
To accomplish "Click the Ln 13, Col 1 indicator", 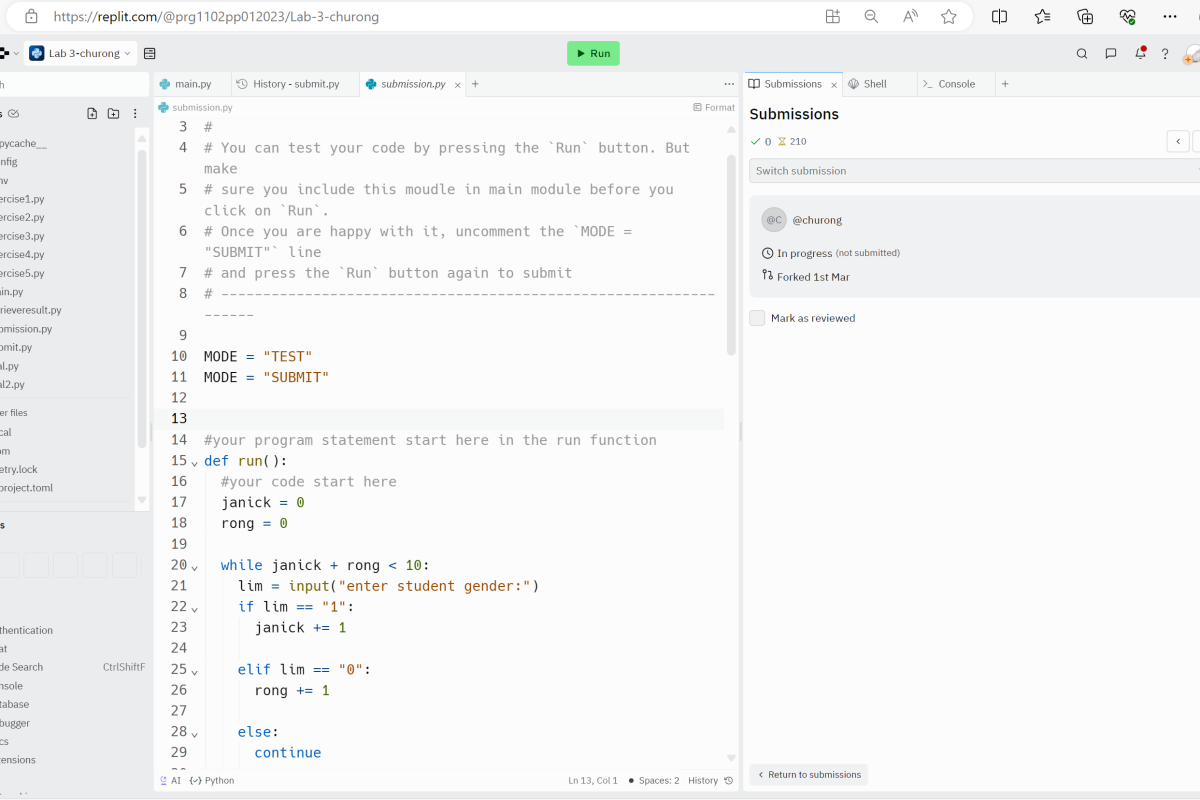I will pos(593,780).
